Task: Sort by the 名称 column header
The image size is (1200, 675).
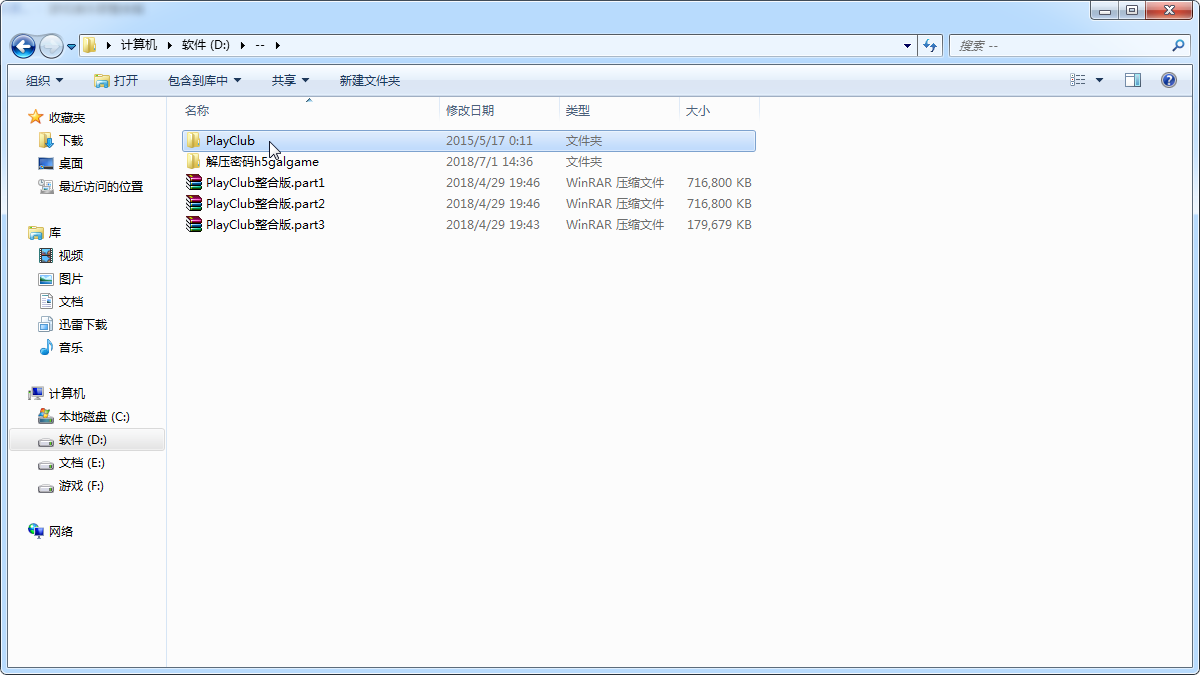Action: click(309, 110)
